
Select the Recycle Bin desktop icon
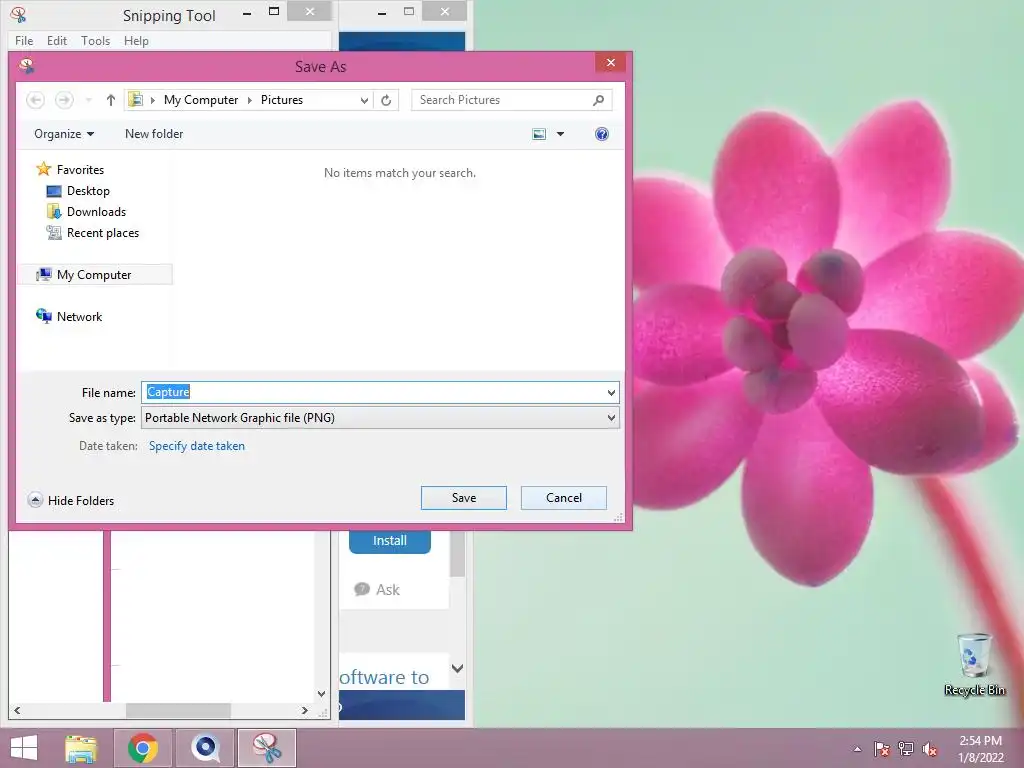click(x=974, y=665)
